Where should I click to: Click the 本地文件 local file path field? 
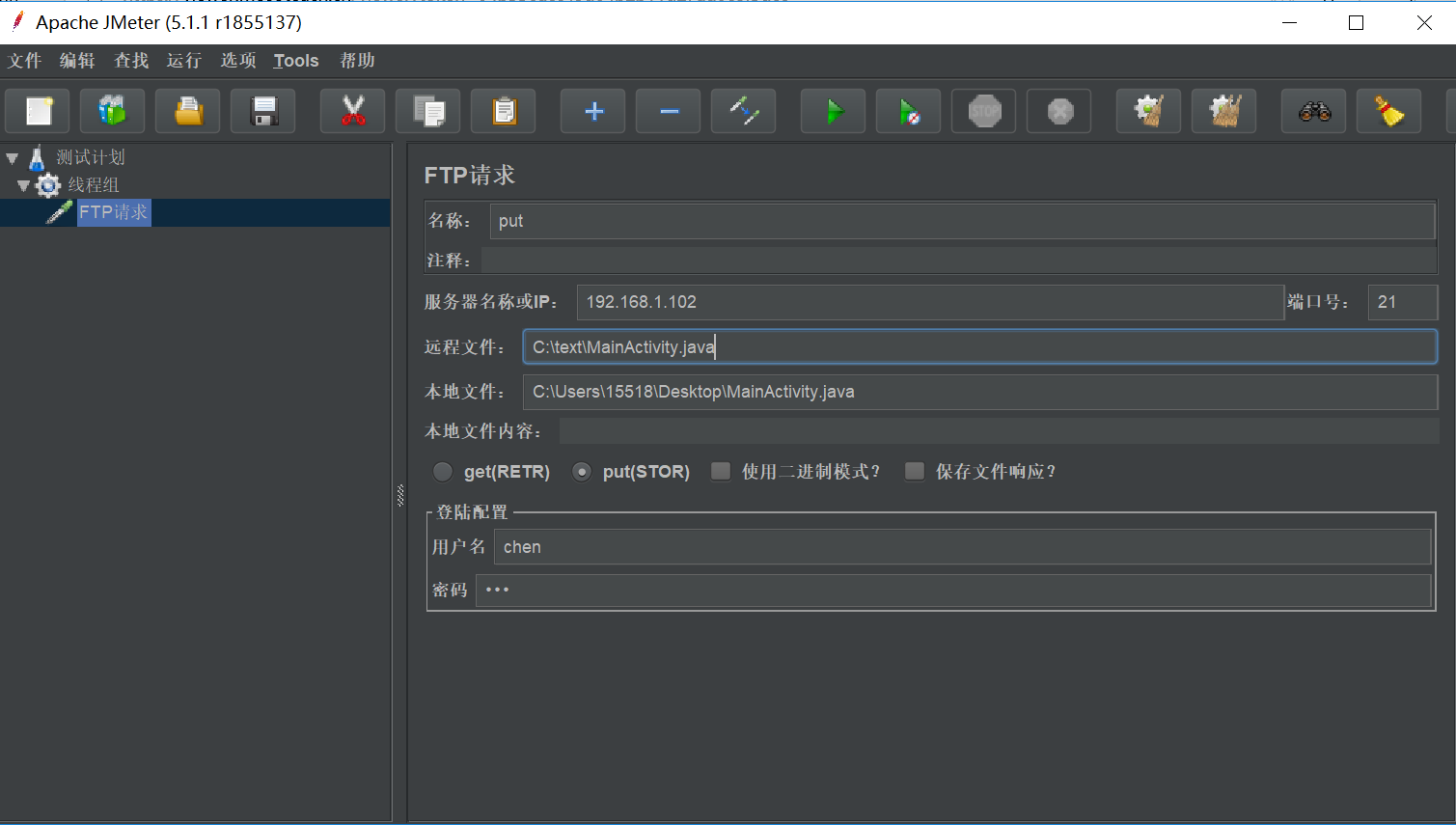tap(980, 392)
